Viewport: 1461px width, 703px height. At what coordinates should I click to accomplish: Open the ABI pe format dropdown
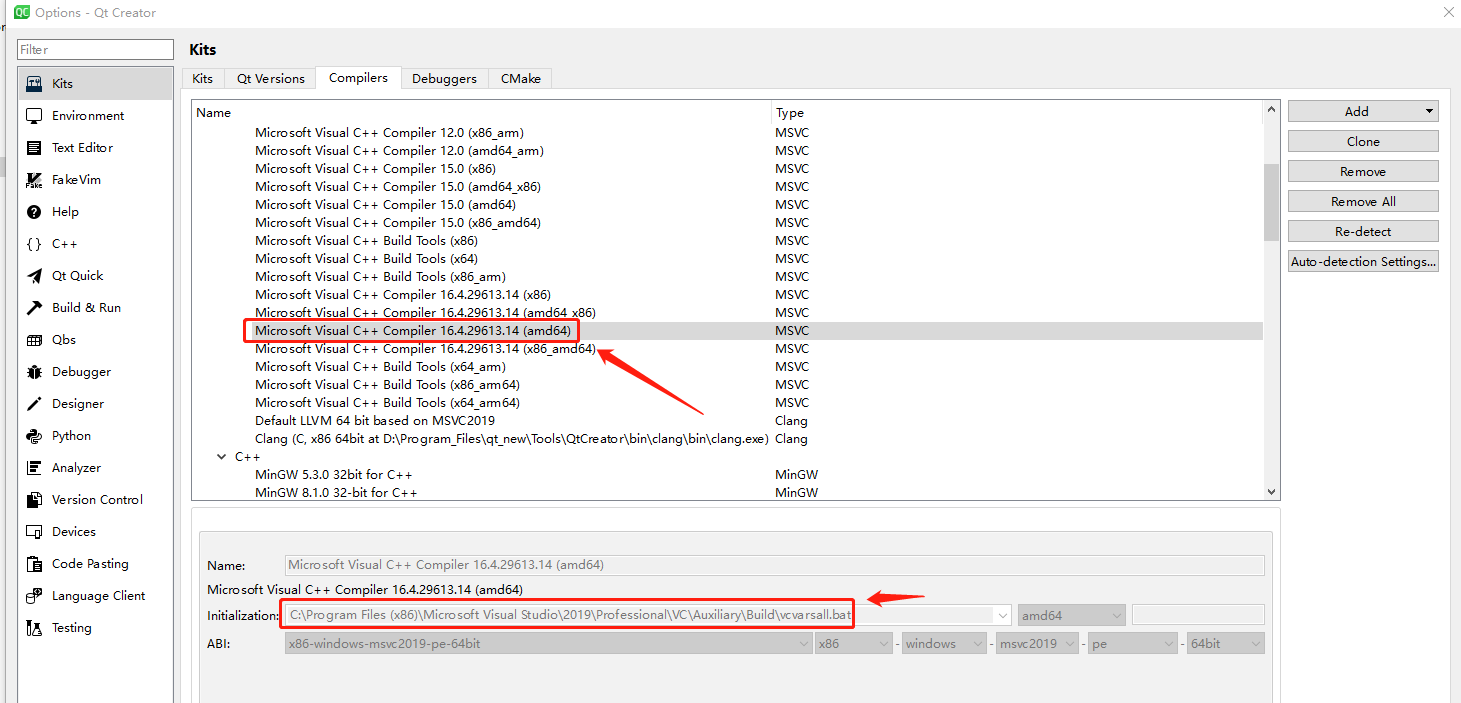pos(1132,643)
